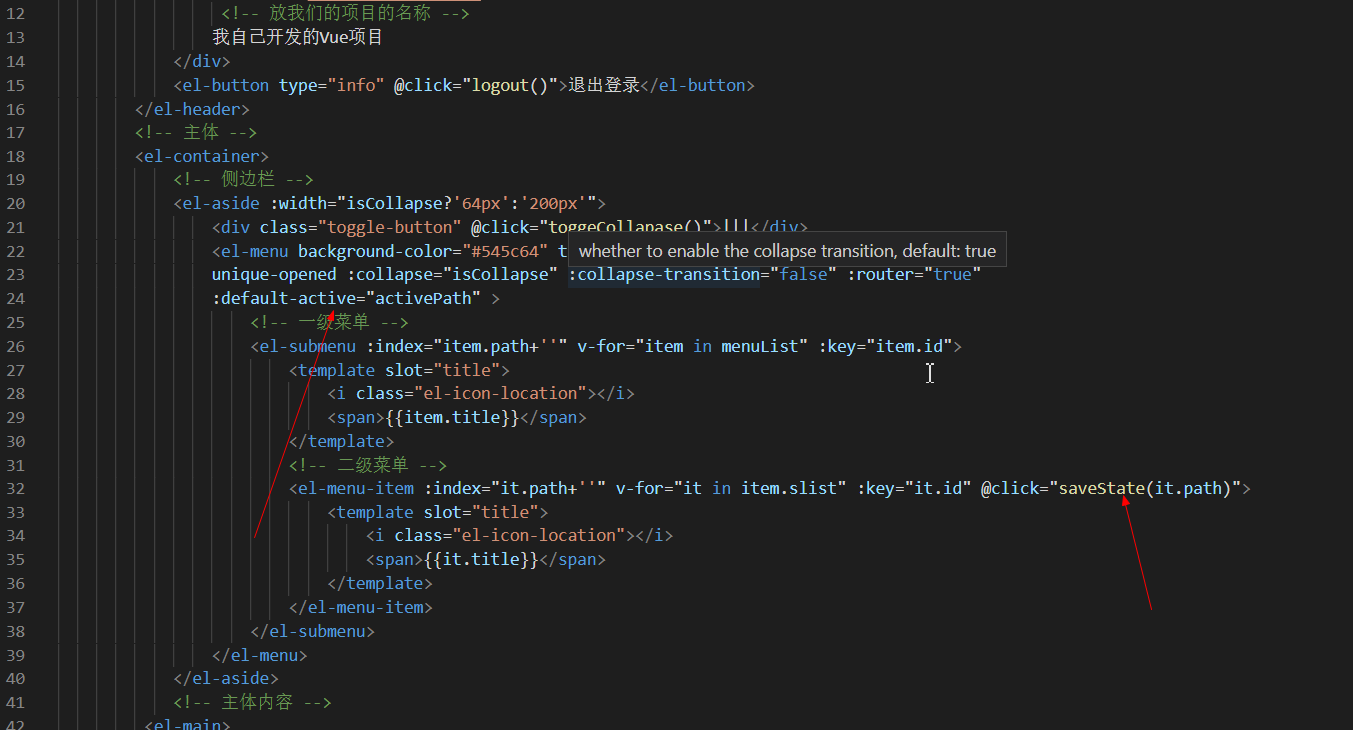
Task: Click the el-main tag on line 42
Action: coord(188,724)
